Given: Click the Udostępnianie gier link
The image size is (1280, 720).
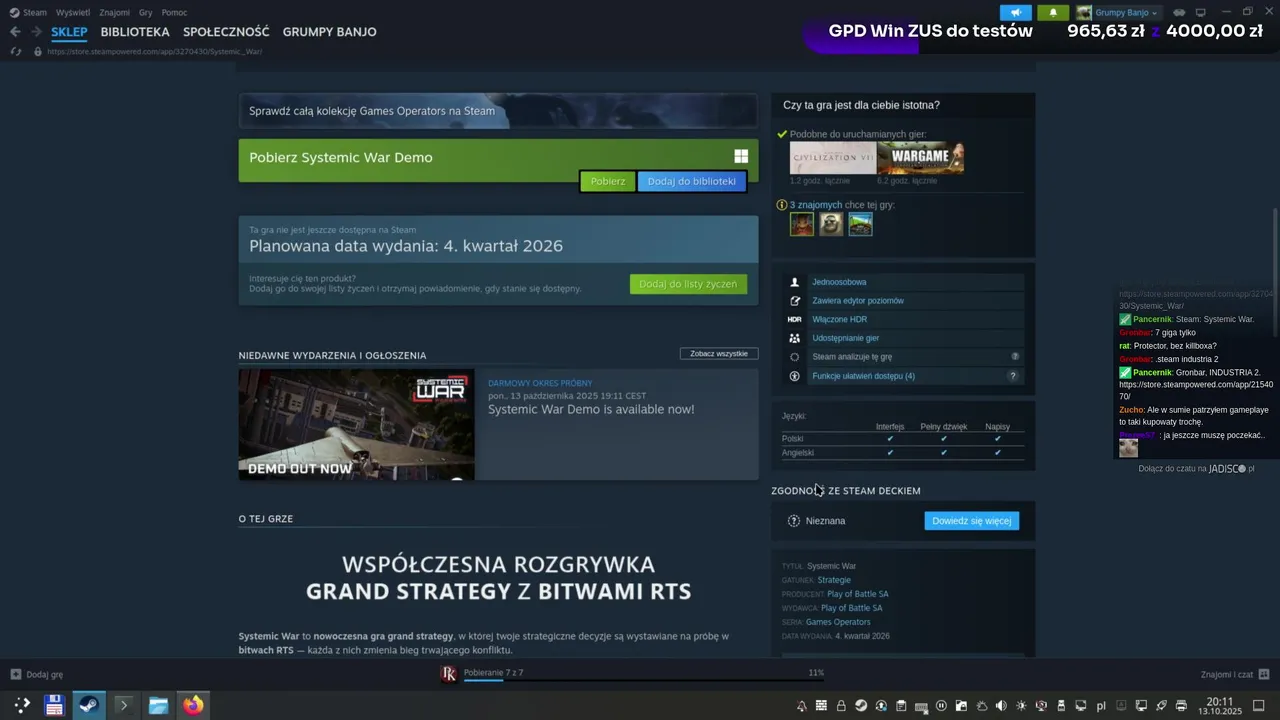Looking at the screenshot, I should click(846, 339).
